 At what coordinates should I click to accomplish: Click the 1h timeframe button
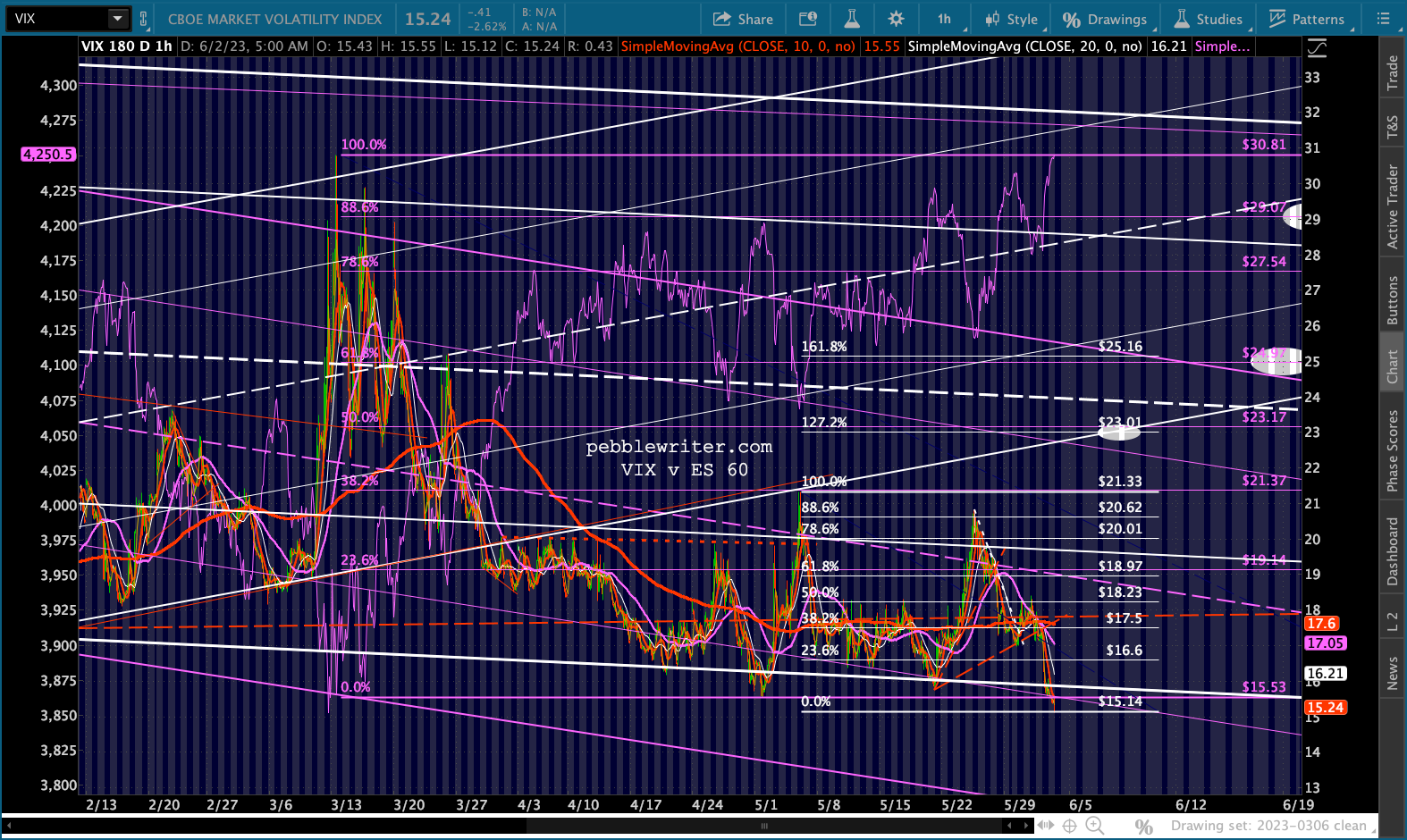[944, 19]
